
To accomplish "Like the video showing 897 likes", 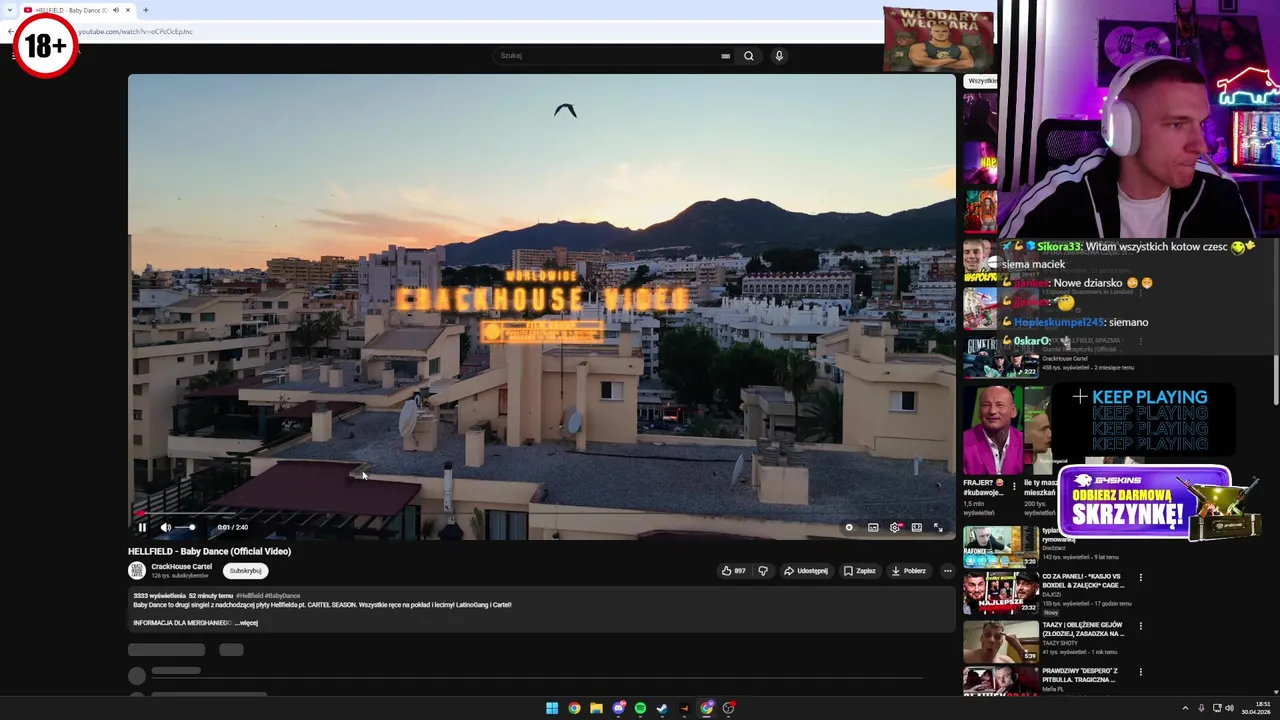I will point(733,571).
